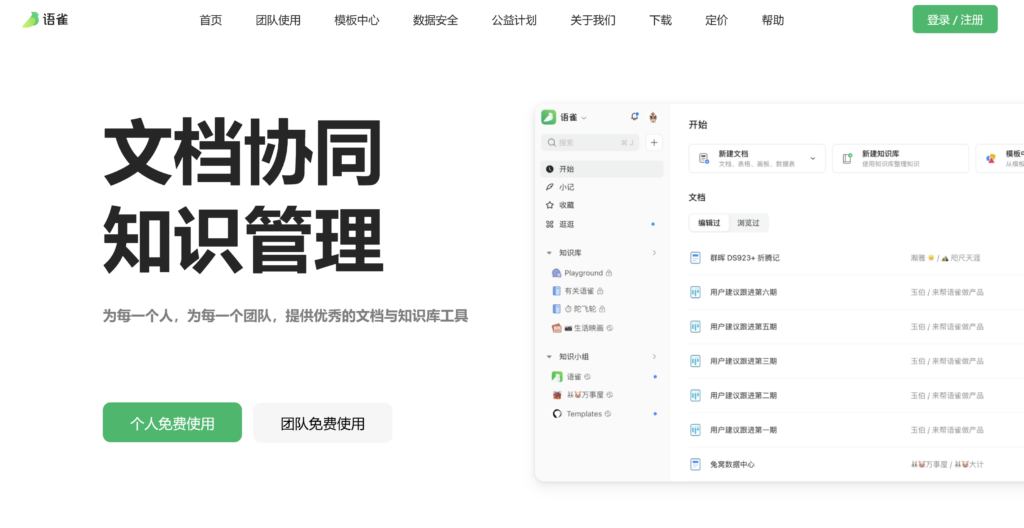
Task: Click the 搜索 search field in sidebar
Action: [590, 142]
